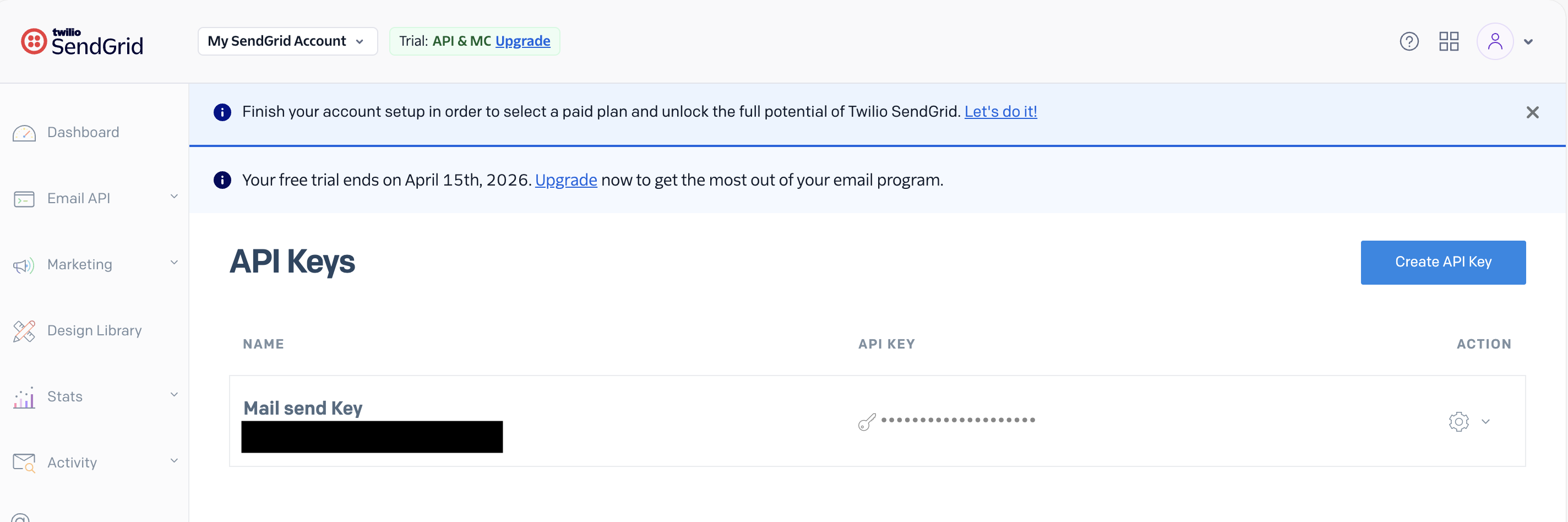This screenshot has width=1568, height=522.
Task: Open the apps grid switcher icon
Action: coord(1448,41)
